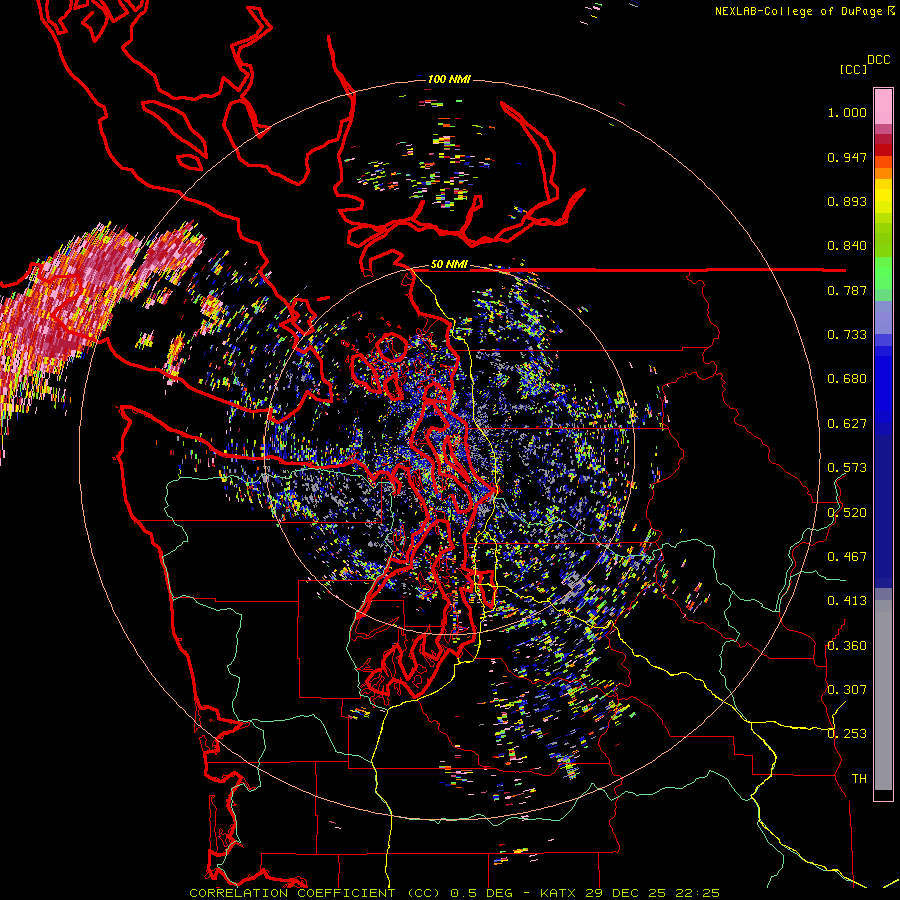This screenshot has height=900, width=900.
Task: Click the 50 NMI range ring label
Action: [449, 265]
